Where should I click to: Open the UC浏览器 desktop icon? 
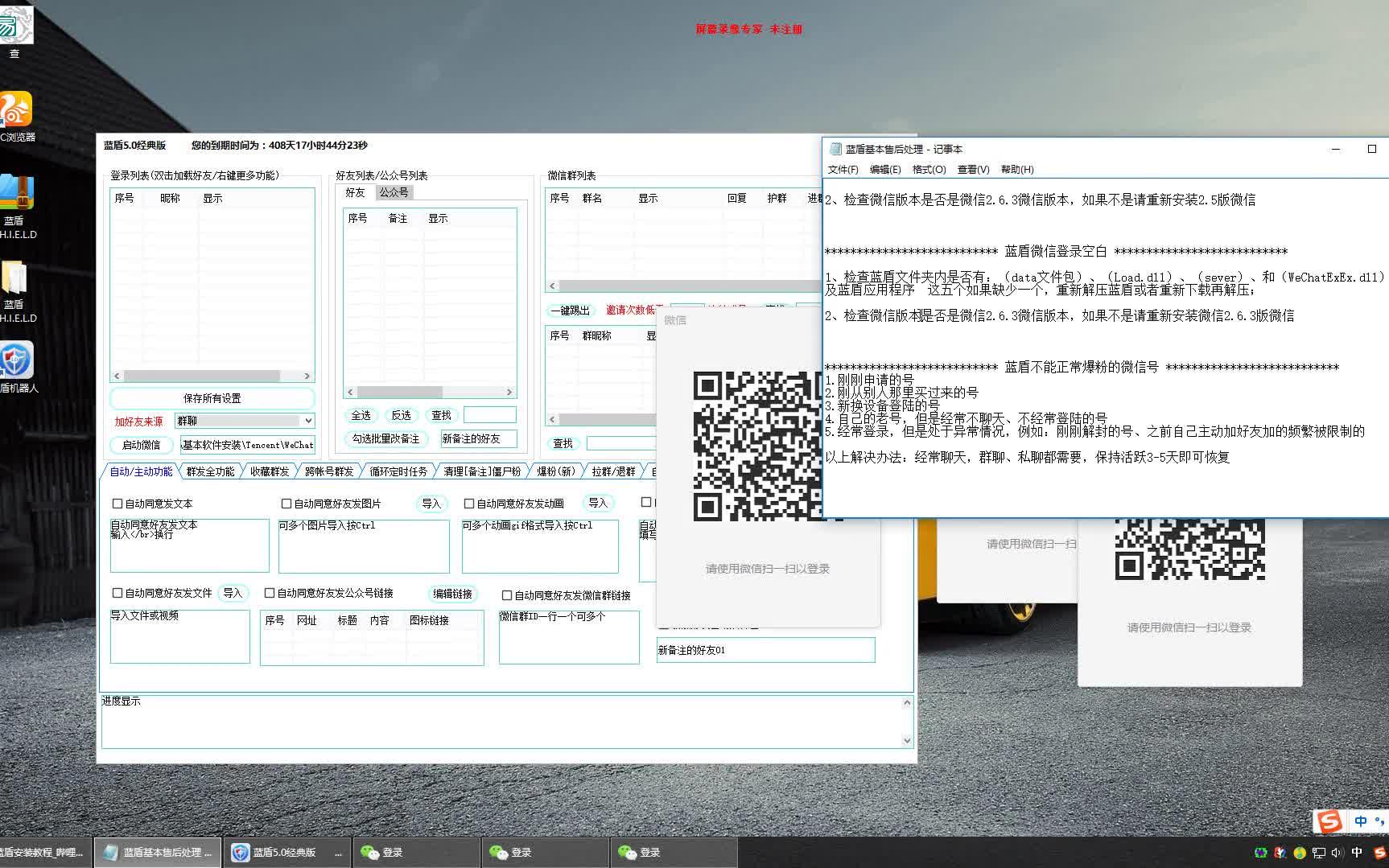pyautogui.click(x=16, y=117)
